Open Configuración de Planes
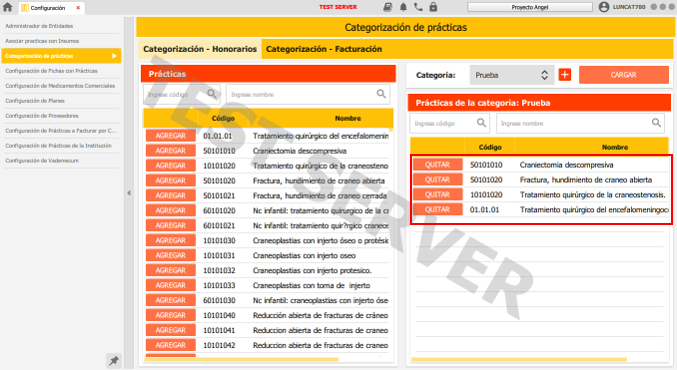The height and width of the screenshot is (370, 677). tap(60, 101)
